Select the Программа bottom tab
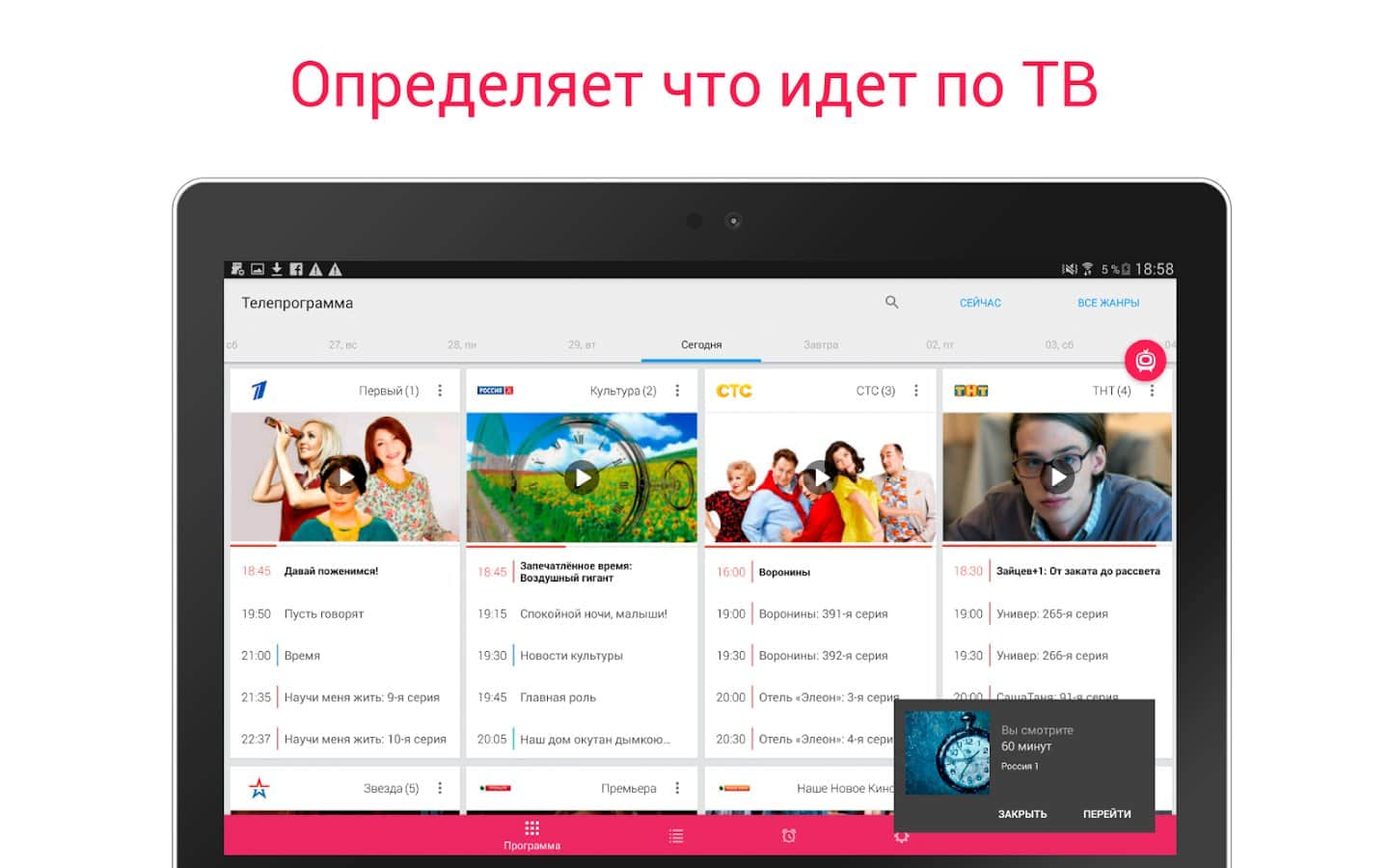The width and height of the screenshot is (1389, 868). click(531, 835)
